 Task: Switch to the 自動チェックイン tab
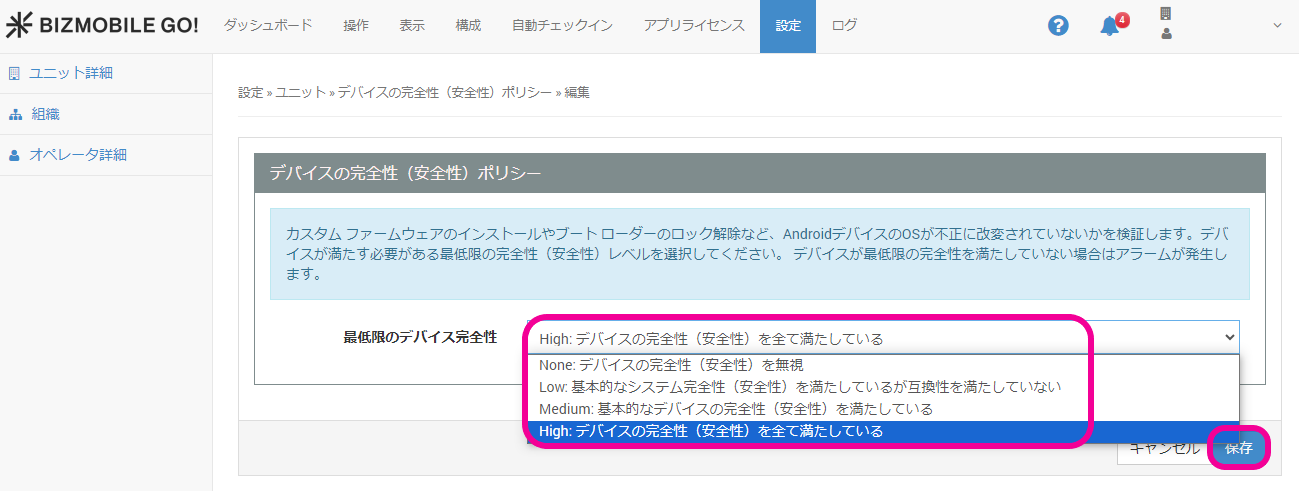click(562, 26)
